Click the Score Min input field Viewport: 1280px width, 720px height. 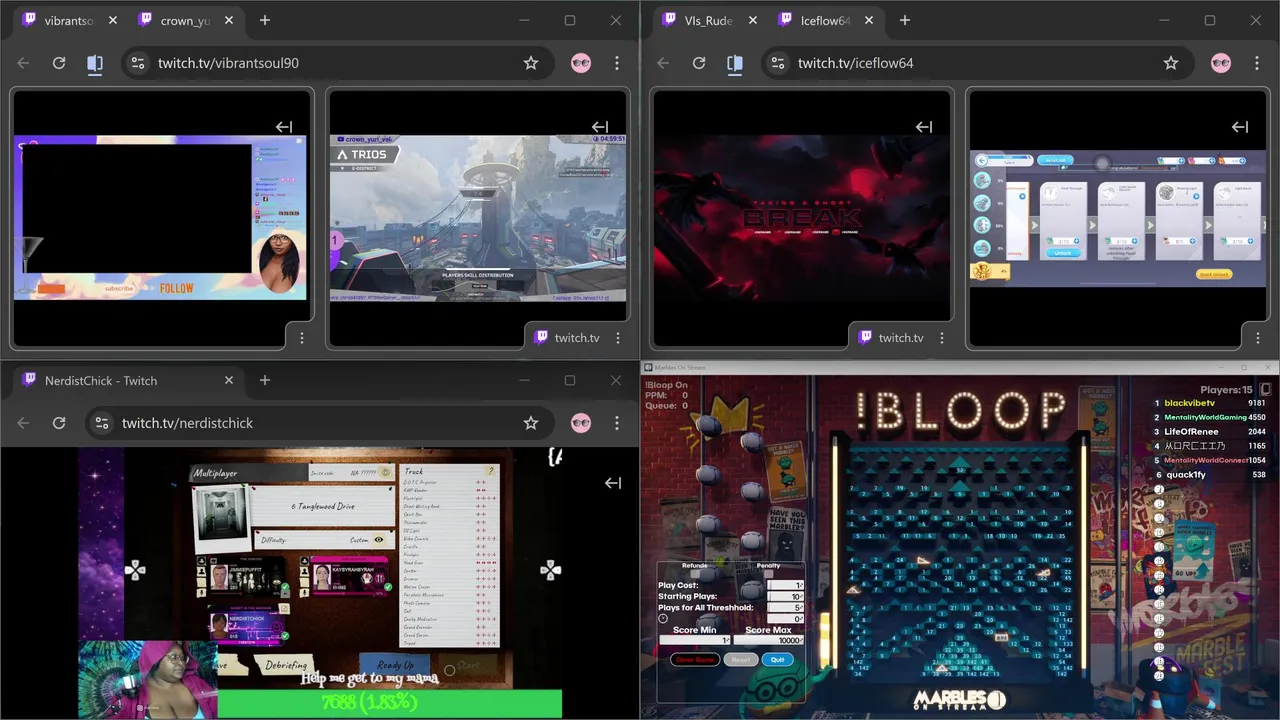click(695, 640)
